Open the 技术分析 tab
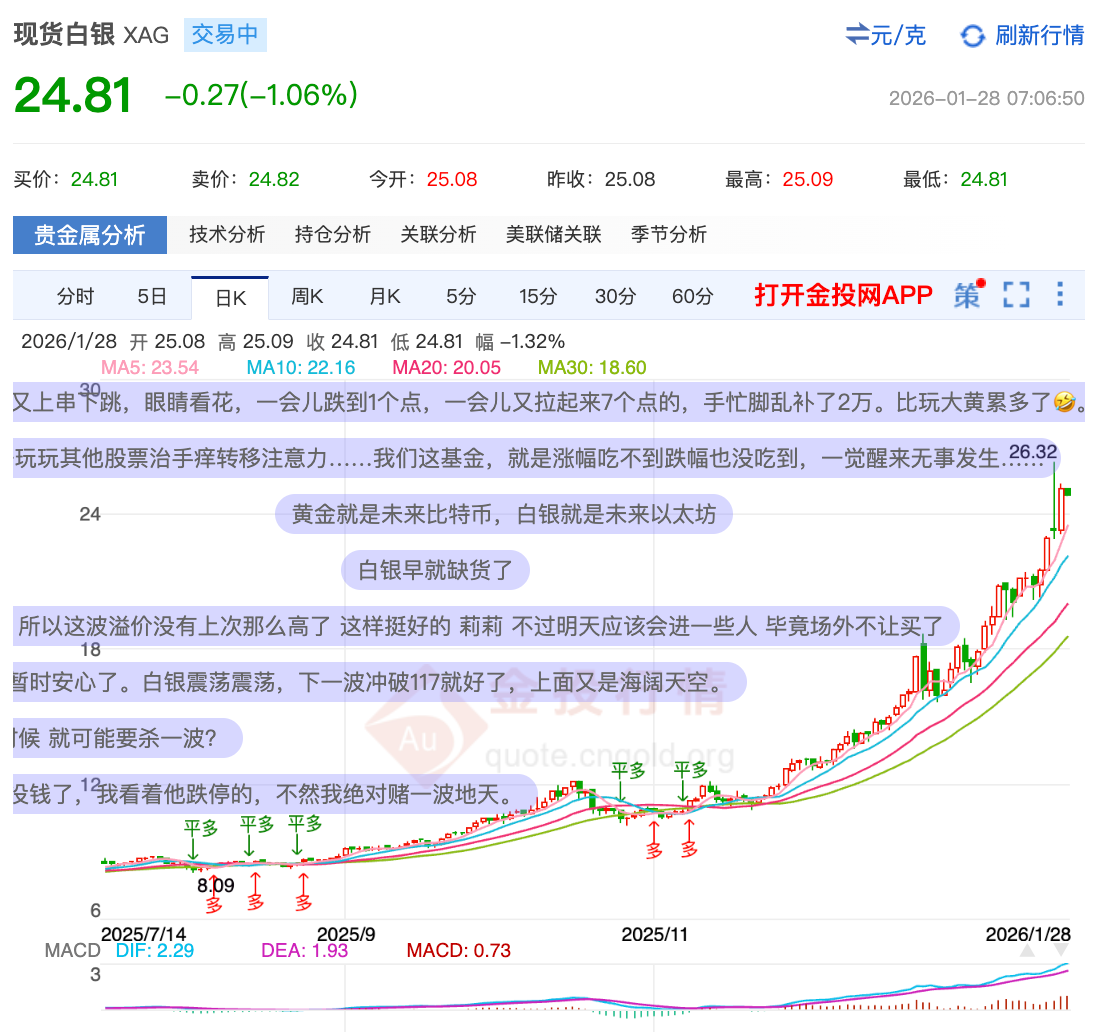 pyautogui.click(x=227, y=235)
